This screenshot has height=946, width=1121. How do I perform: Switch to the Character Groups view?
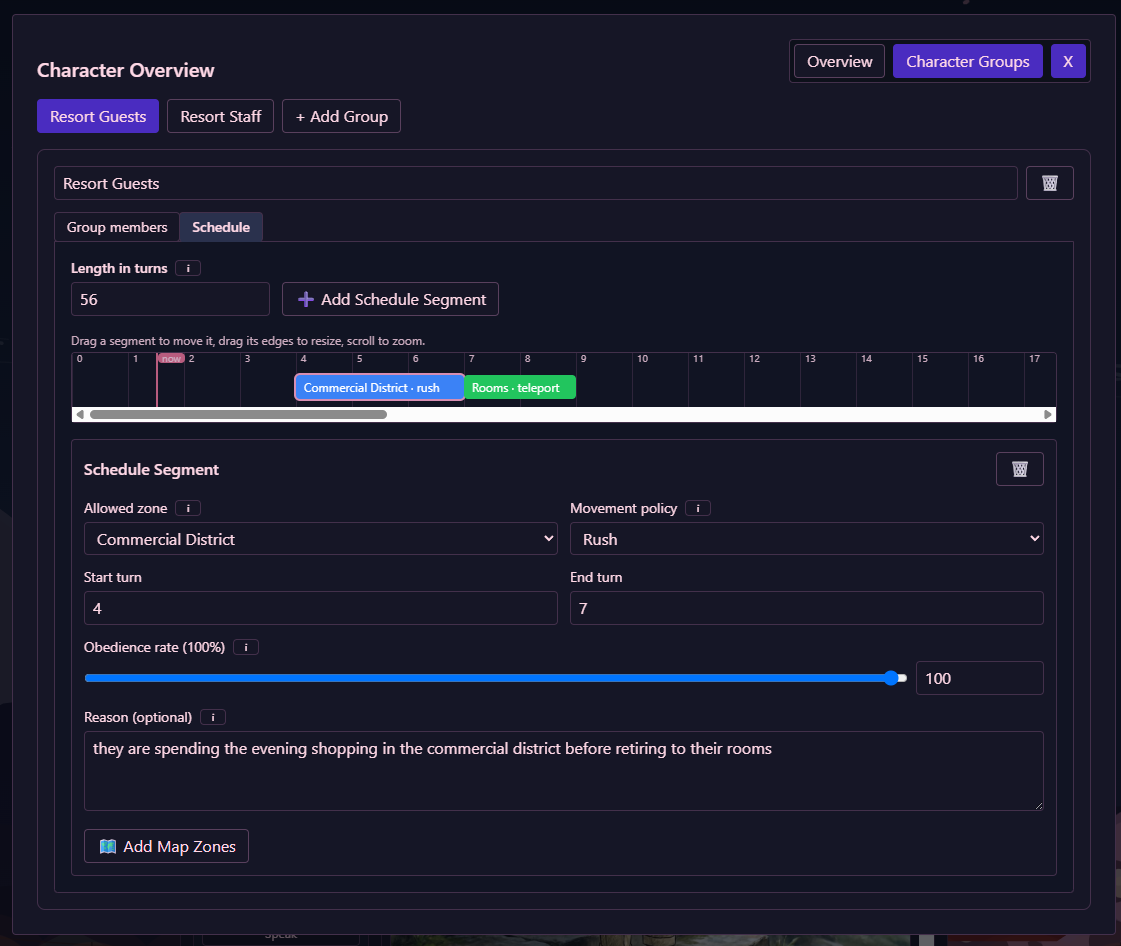[967, 61]
